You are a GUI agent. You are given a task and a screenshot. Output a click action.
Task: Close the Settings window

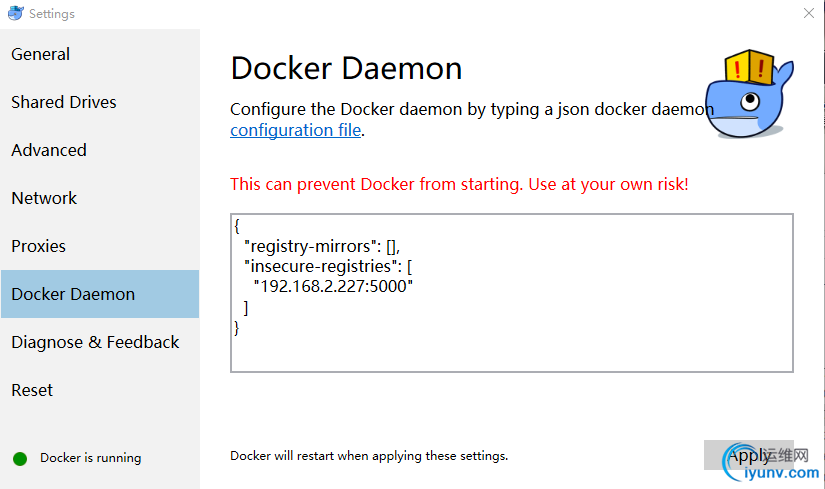pyautogui.click(x=809, y=13)
